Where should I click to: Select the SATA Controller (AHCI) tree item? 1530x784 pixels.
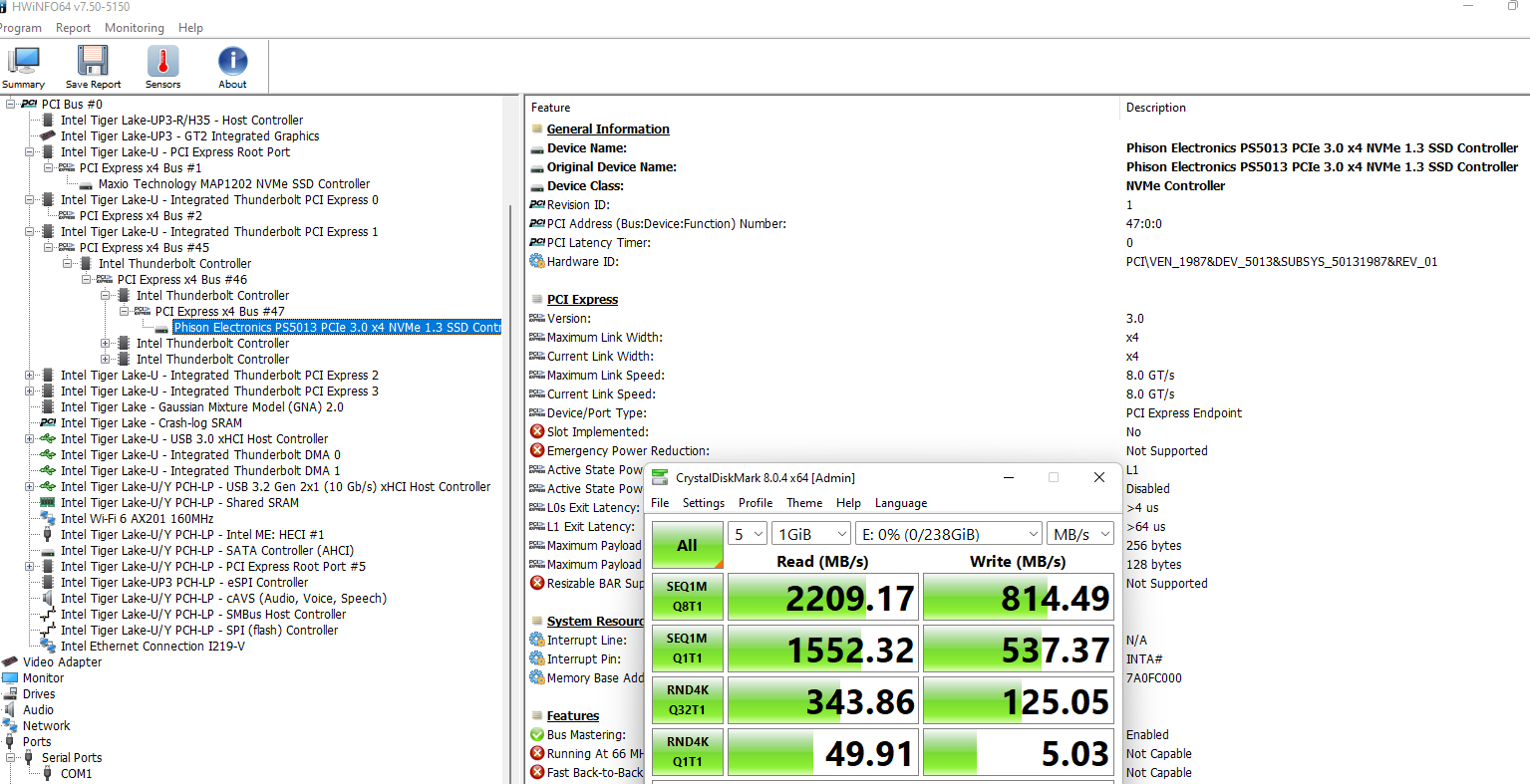[x=207, y=550]
